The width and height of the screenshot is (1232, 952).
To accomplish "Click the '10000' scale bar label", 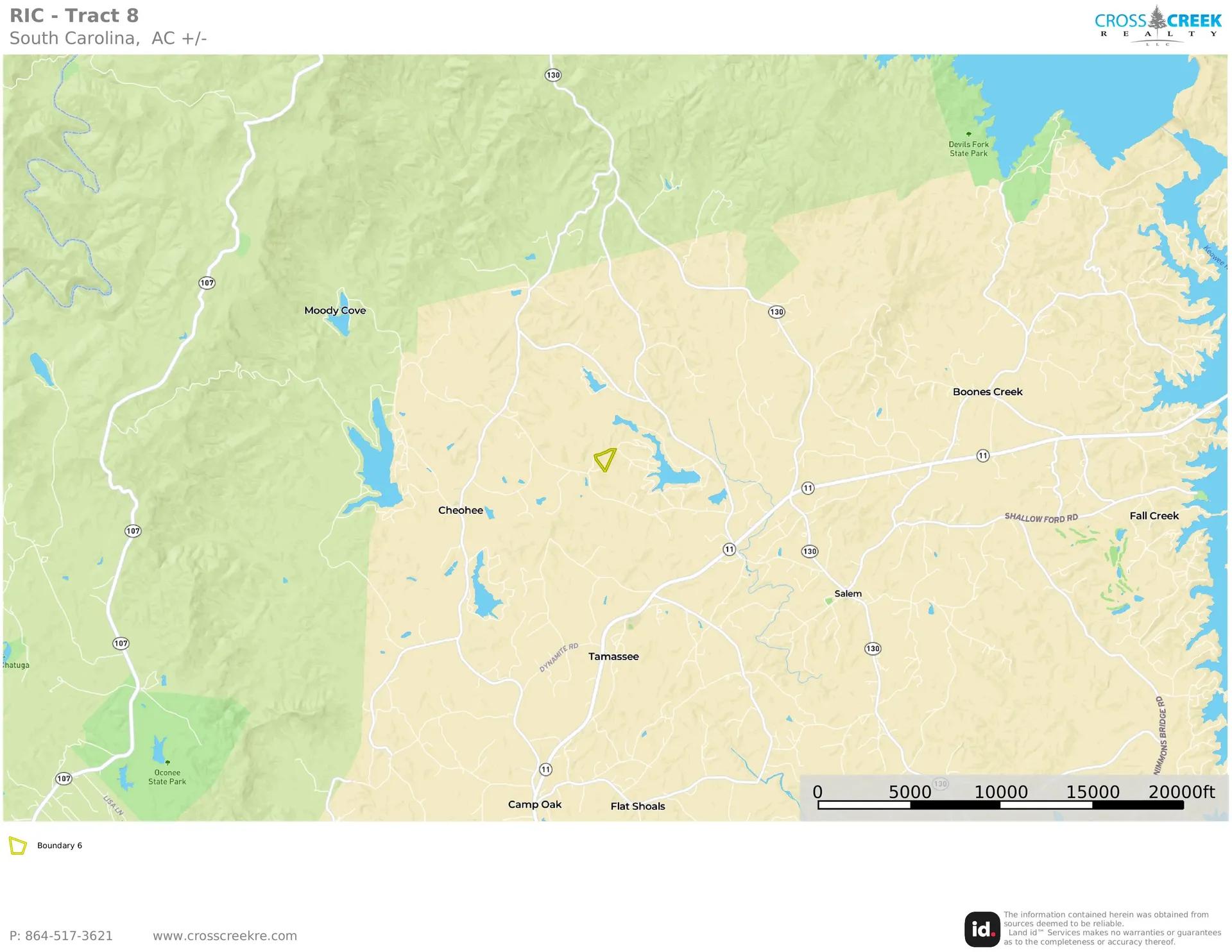I will pos(1001,792).
